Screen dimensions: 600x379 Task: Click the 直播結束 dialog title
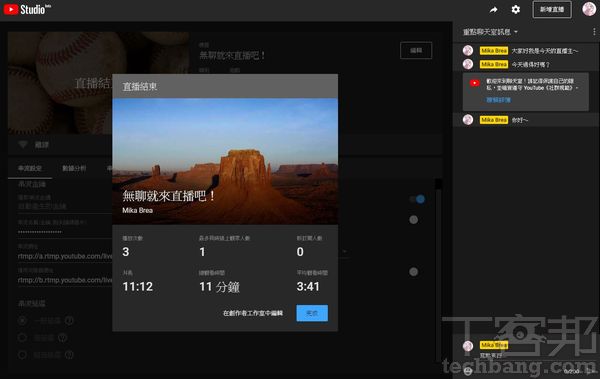(140, 87)
